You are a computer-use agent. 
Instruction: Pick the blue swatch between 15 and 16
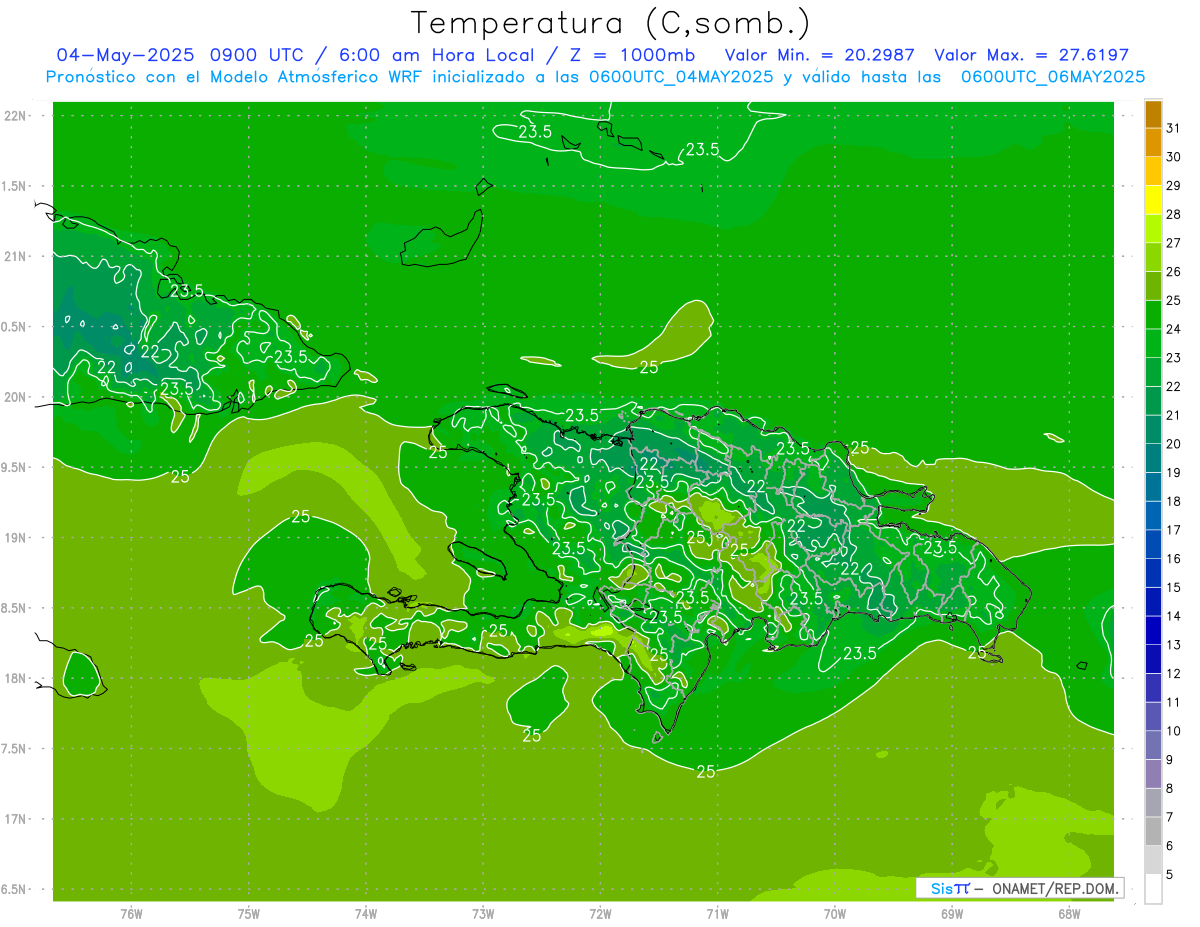tap(1153, 573)
